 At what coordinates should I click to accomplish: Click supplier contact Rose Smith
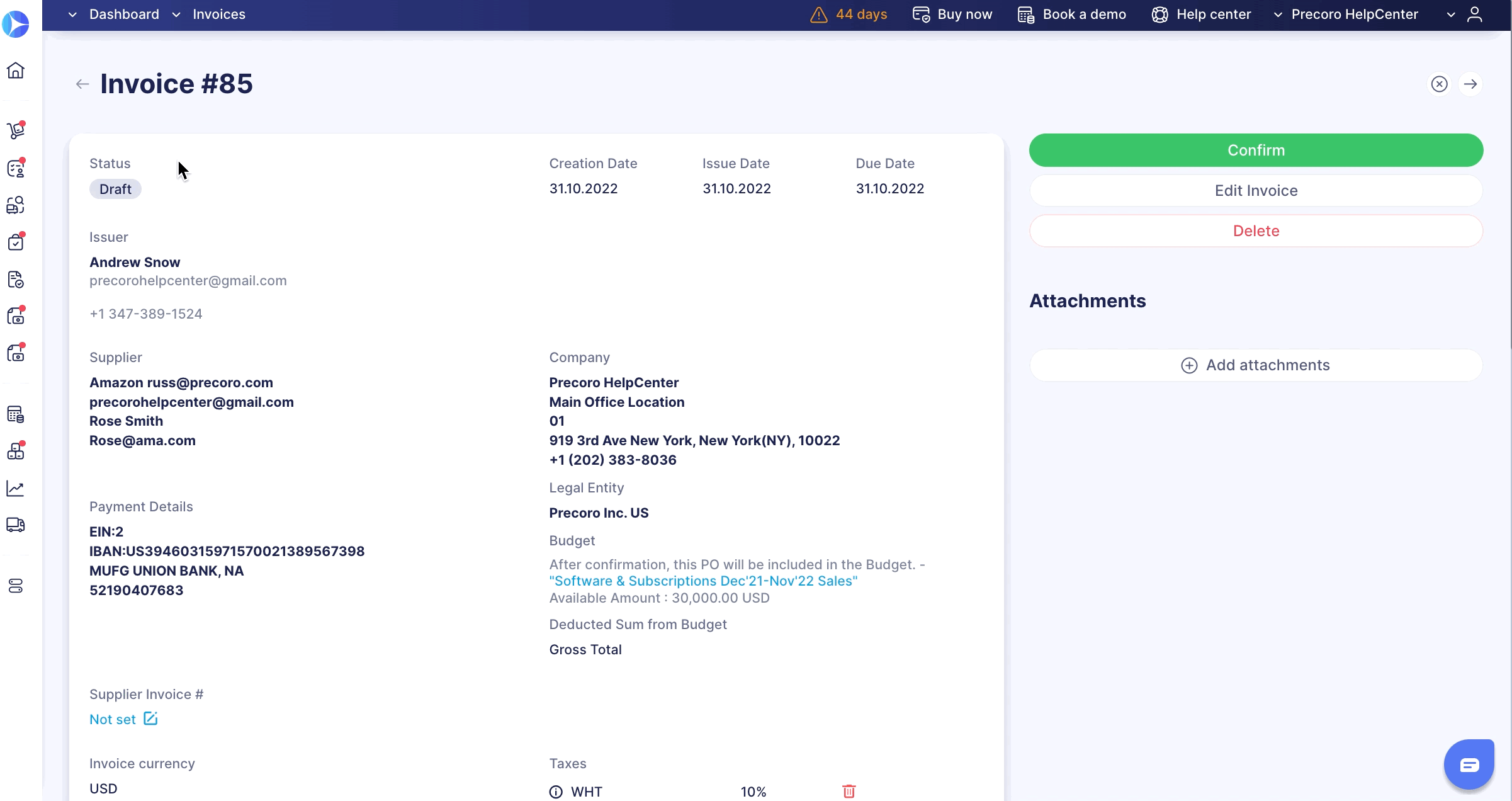point(126,421)
